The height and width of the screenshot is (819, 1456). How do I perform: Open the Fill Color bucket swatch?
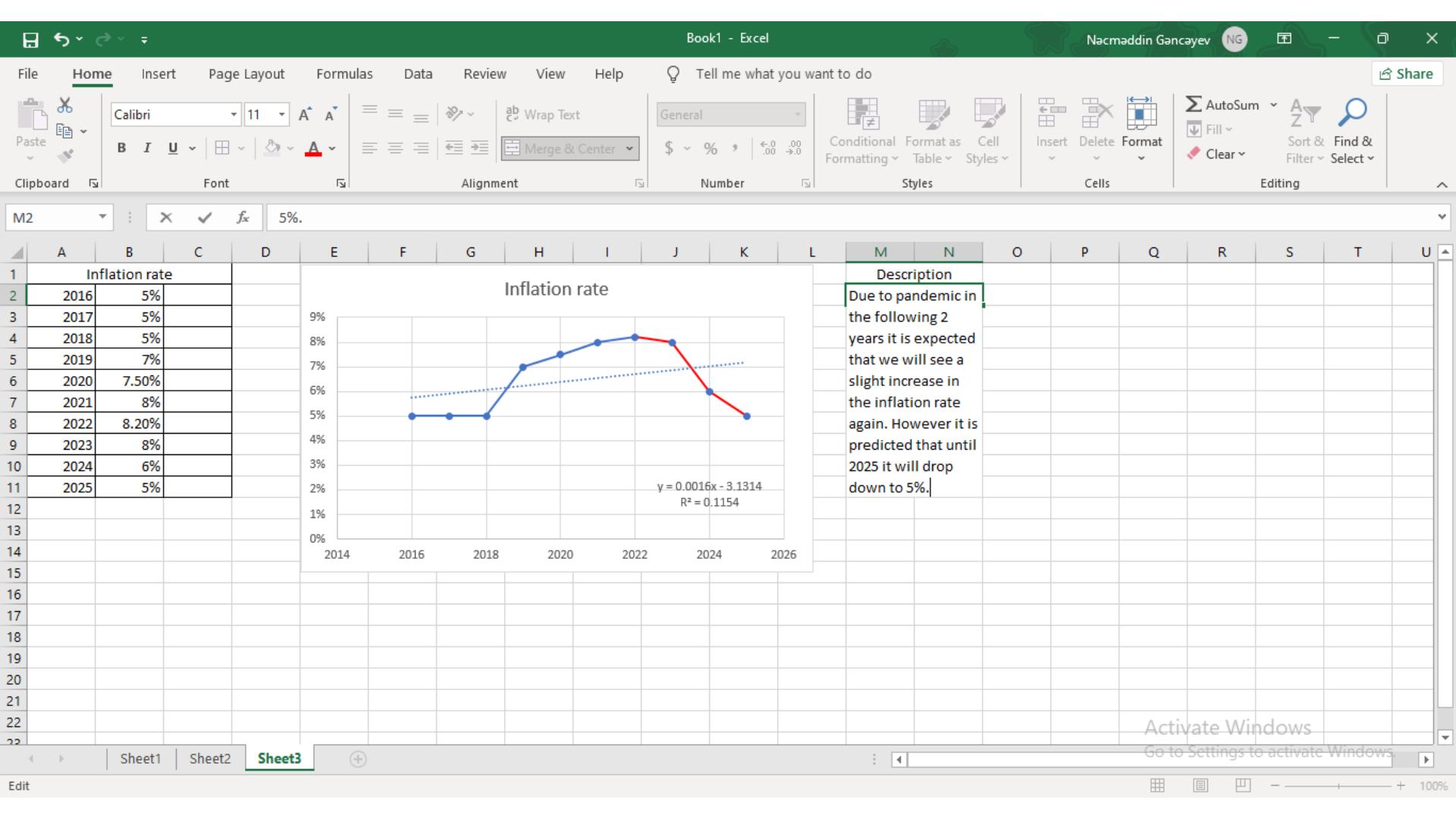click(x=272, y=148)
